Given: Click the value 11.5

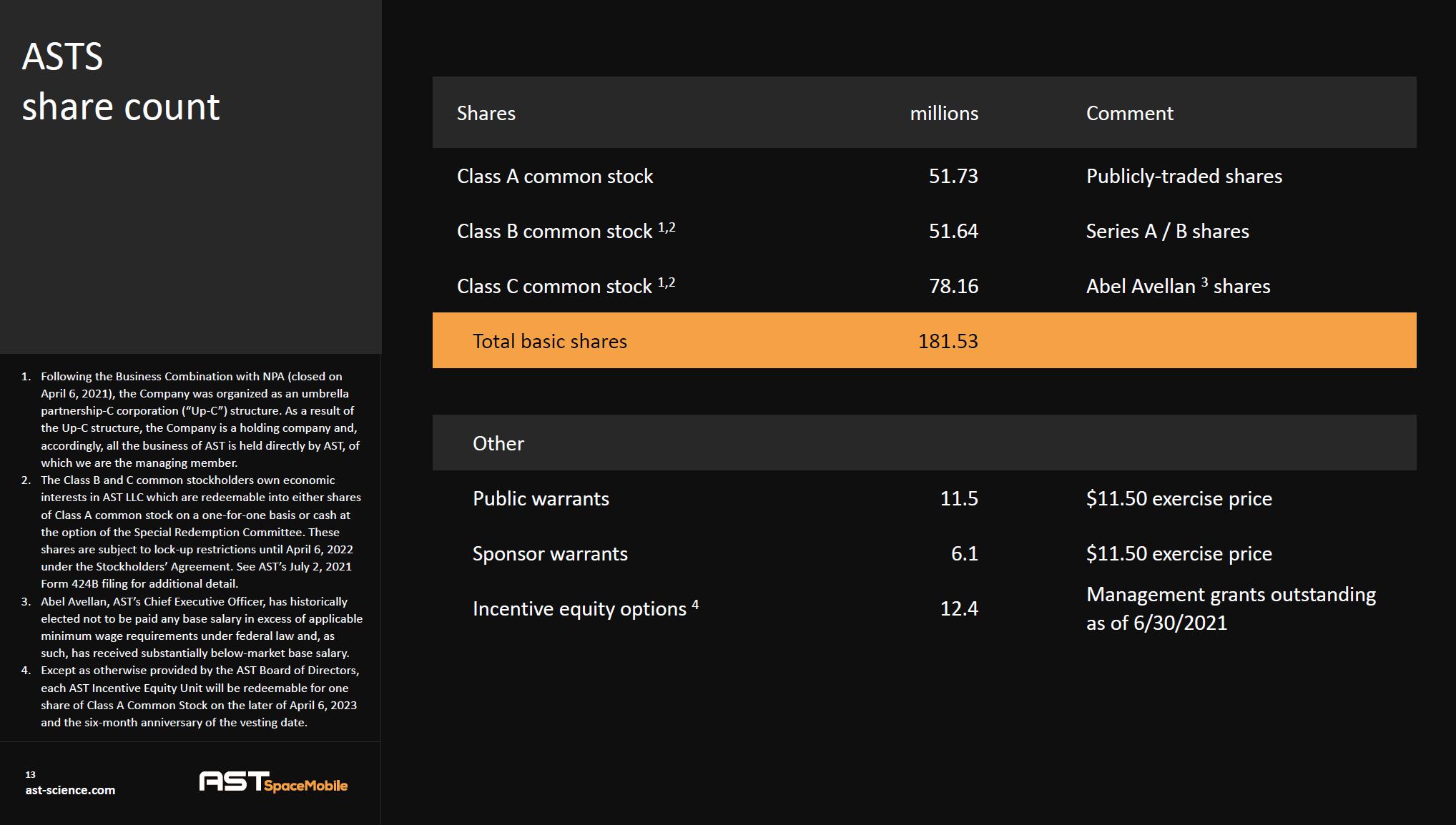Looking at the screenshot, I should pyautogui.click(x=959, y=498).
